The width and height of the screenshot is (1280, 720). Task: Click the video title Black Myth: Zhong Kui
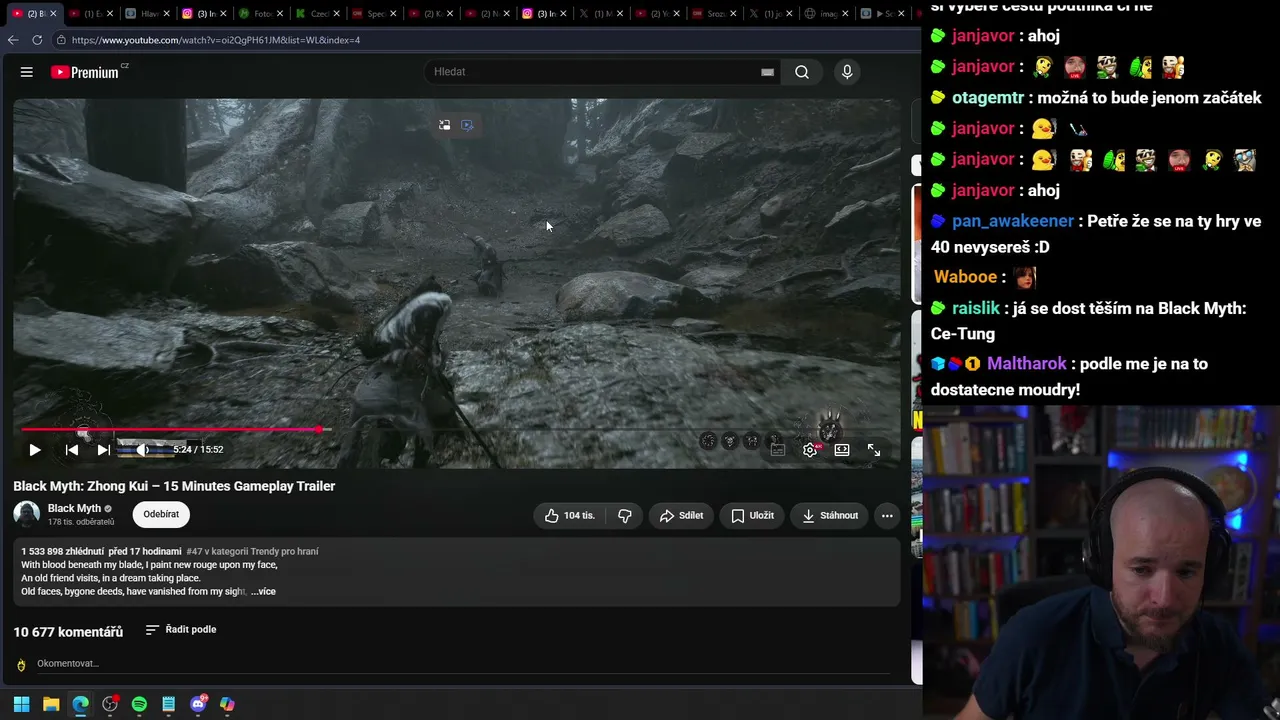coord(174,486)
